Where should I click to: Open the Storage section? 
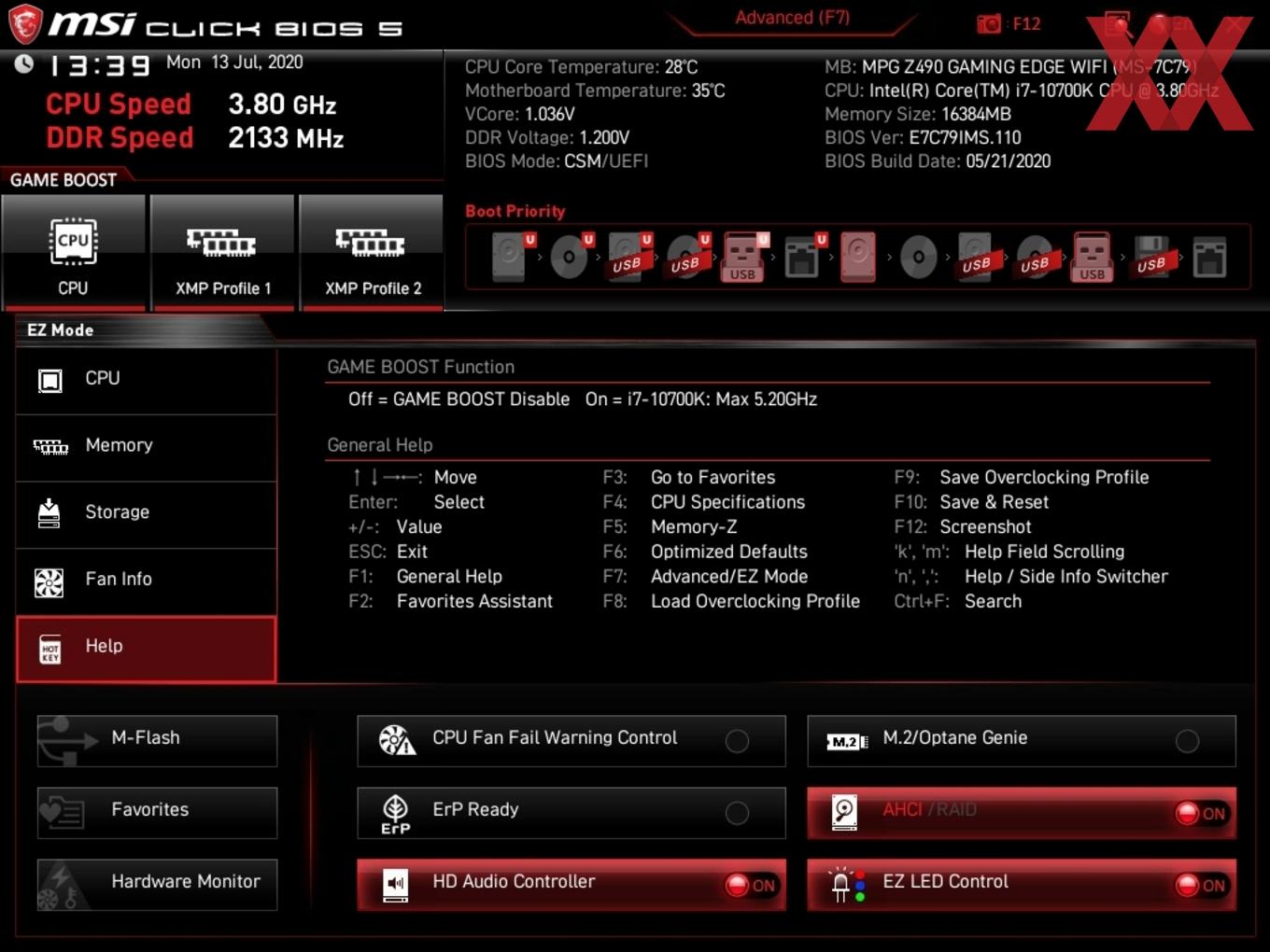tap(147, 514)
